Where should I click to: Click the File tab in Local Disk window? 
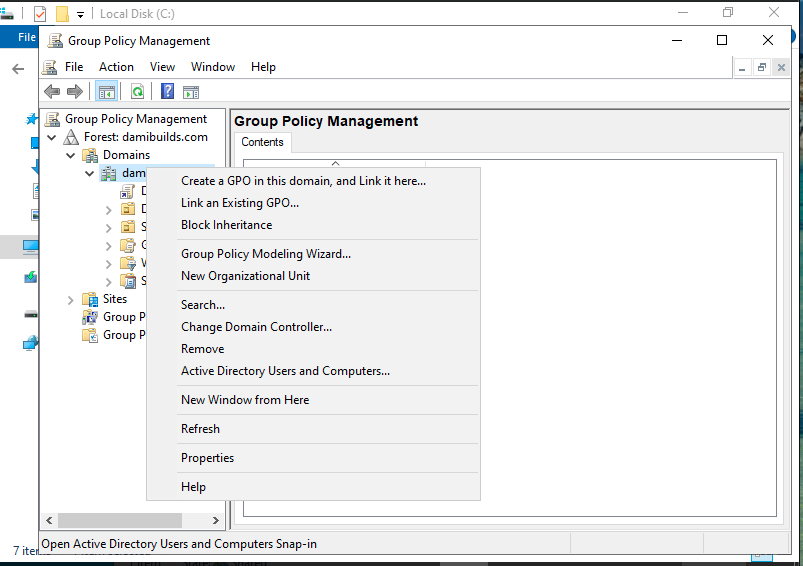(27, 37)
